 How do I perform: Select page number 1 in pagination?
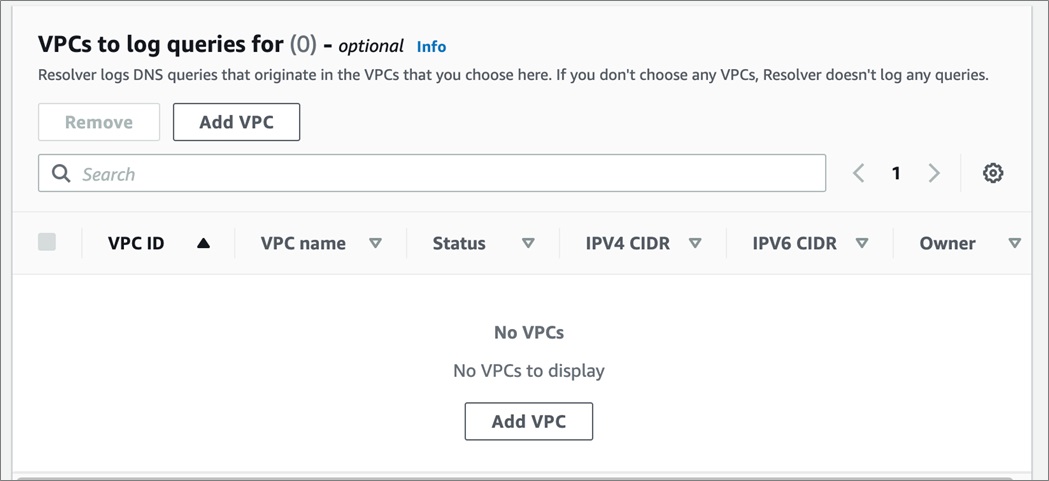point(896,174)
